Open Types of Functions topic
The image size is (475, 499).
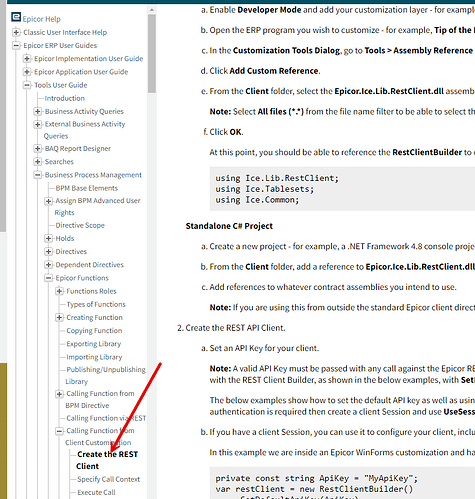click(96, 304)
